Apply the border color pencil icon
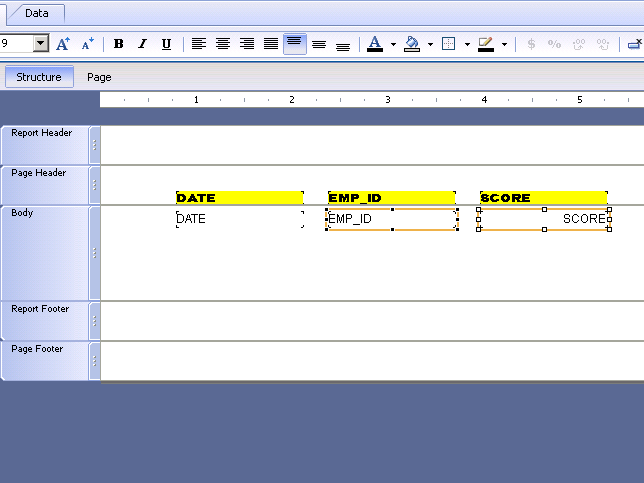Screen dimensions: 644x483 (485, 44)
